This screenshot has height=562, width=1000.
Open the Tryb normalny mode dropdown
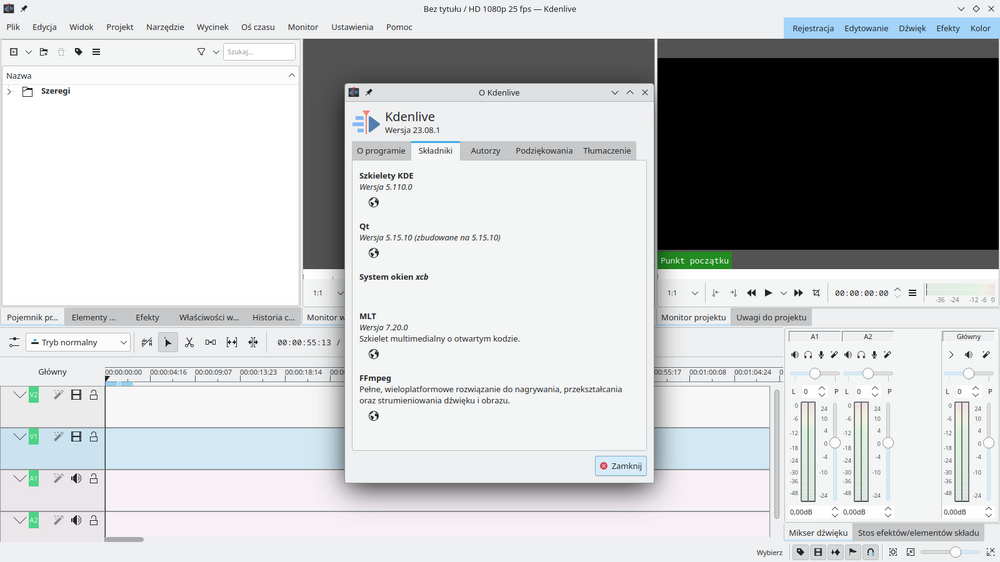(78, 342)
